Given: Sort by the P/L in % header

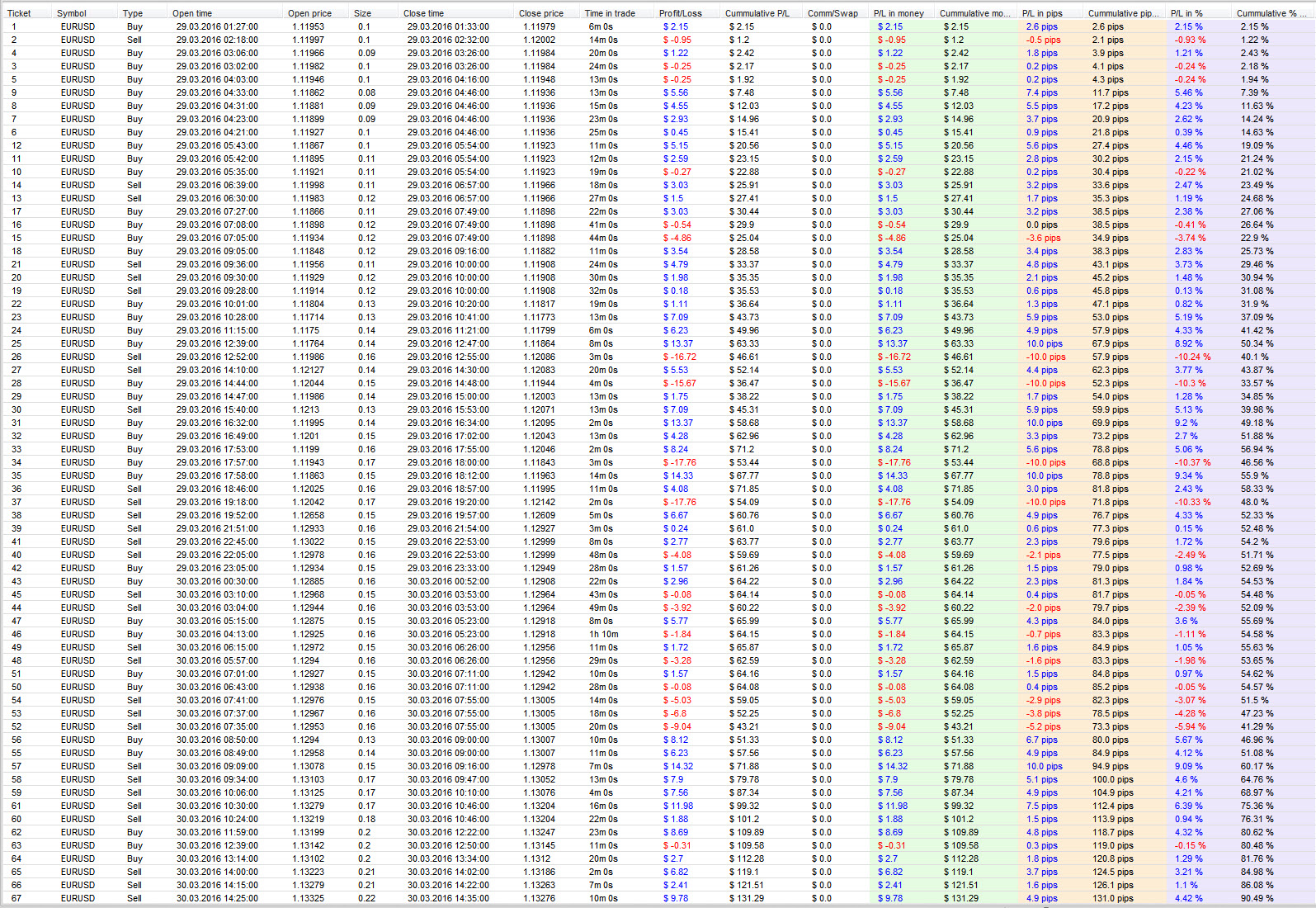Looking at the screenshot, I should click(x=1186, y=13).
